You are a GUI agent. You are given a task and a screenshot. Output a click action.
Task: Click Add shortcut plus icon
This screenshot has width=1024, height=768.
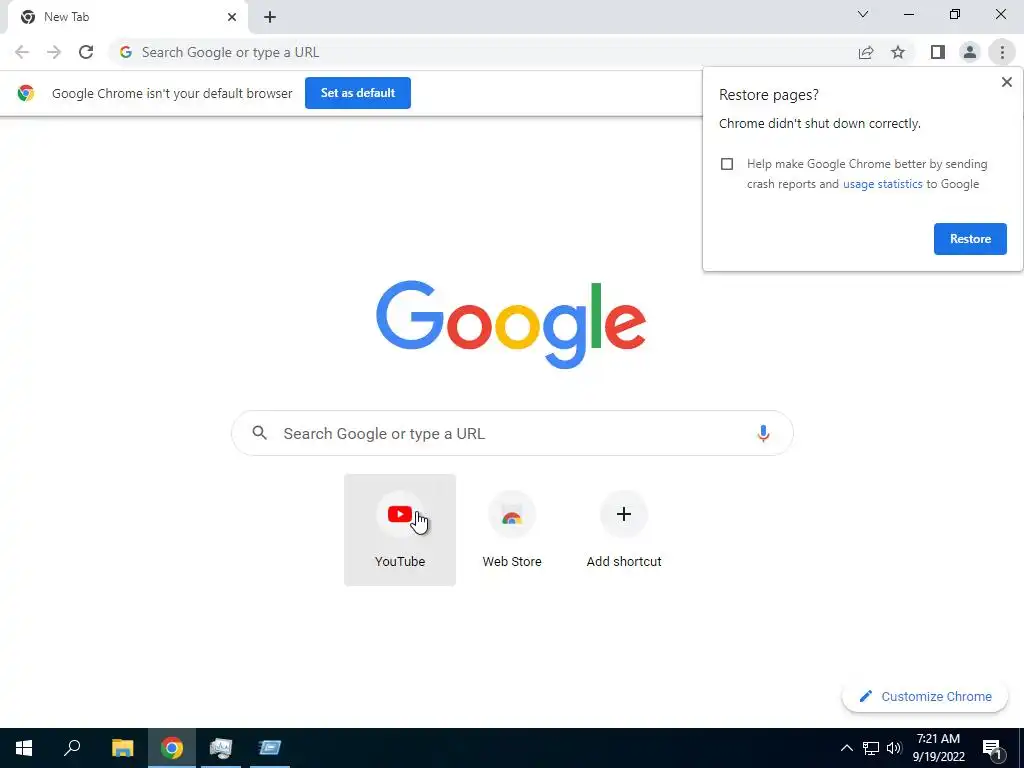pyautogui.click(x=624, y=514)
